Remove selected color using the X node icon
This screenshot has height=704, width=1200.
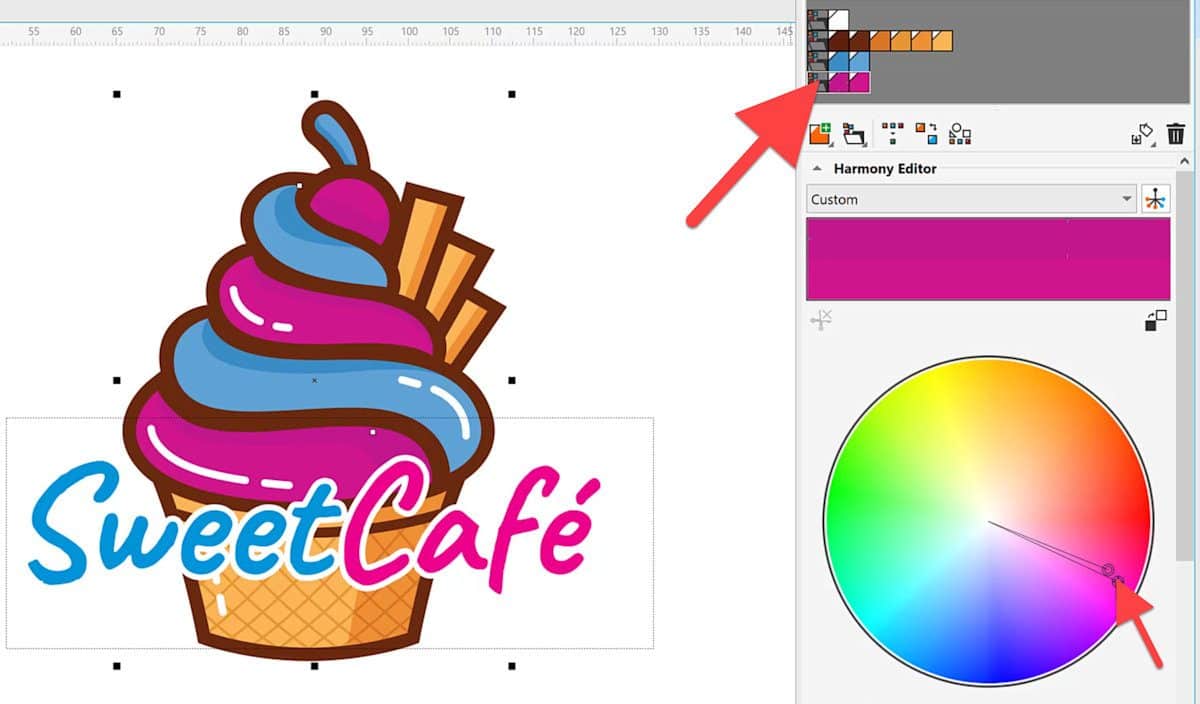tap(823, 318)
